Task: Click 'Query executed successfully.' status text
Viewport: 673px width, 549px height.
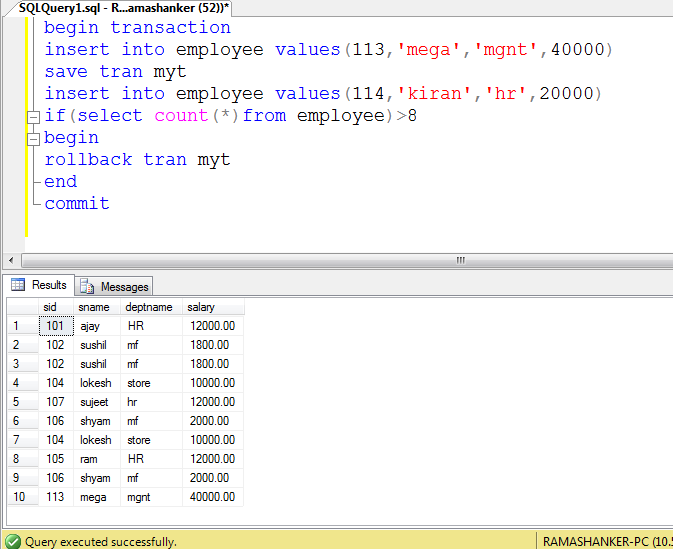Action: coord(100,542)
